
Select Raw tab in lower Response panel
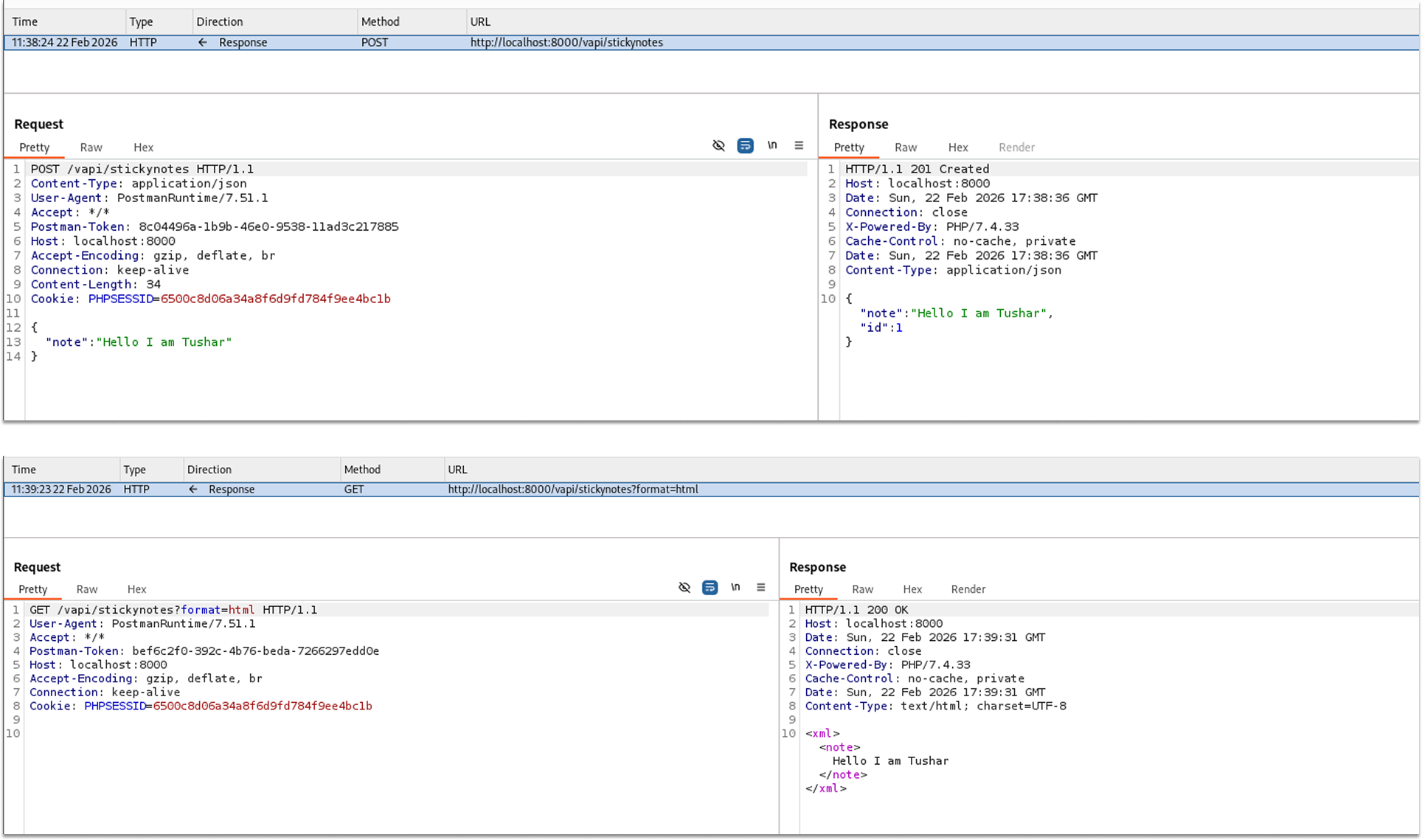point(862,589)
